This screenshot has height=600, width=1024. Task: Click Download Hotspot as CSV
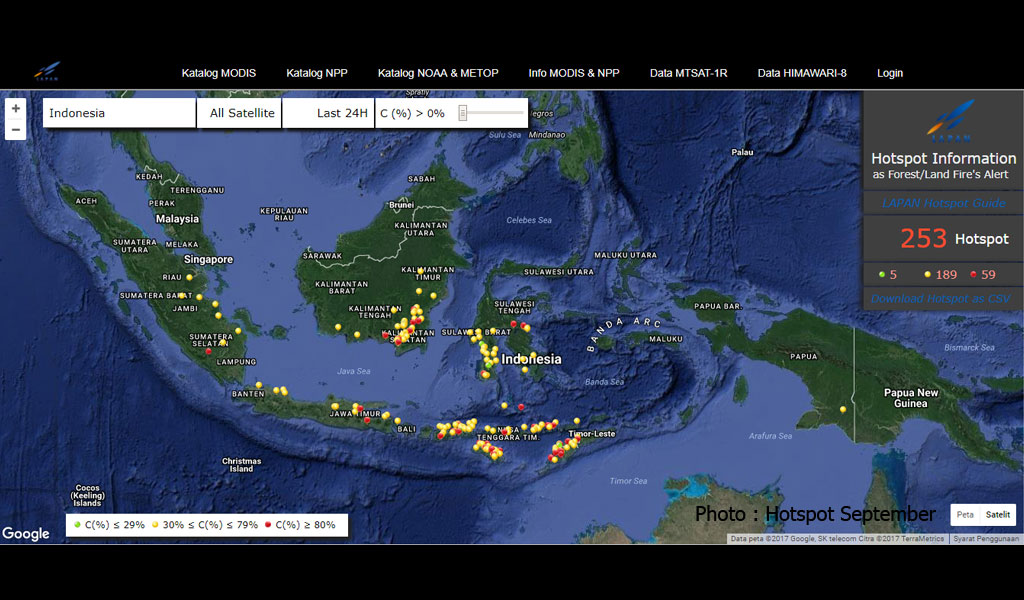(941, 298)
